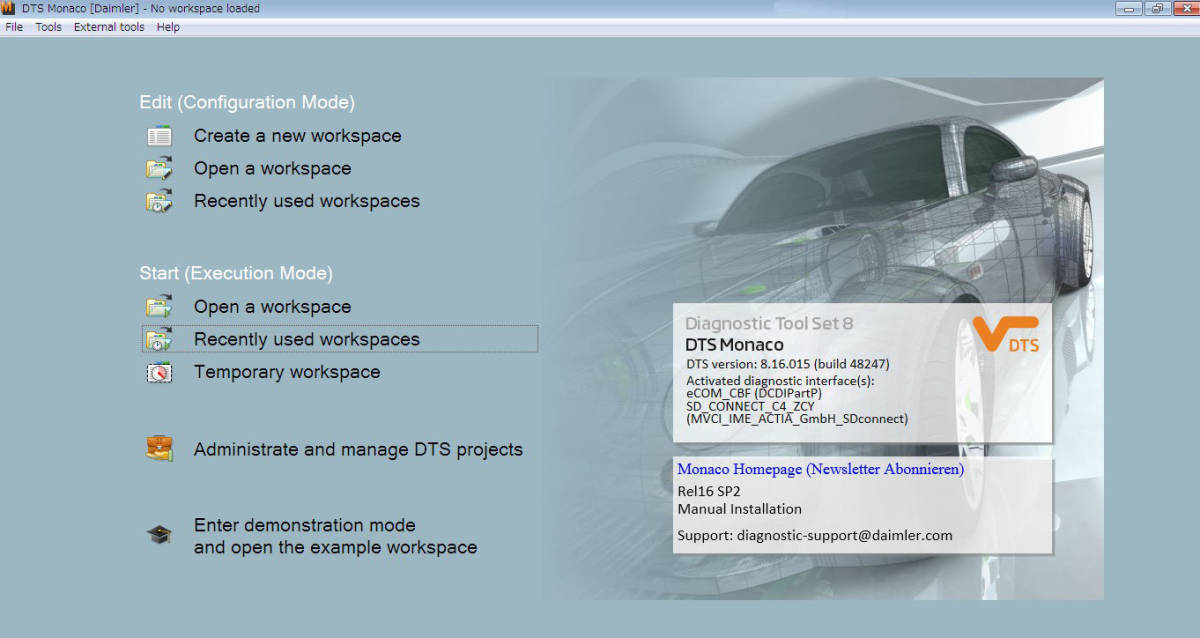Click the eCOM_CBF (DCDIPartP) interface text
The width and height of the screenshot is (1200, 638).
(x=754, y=393)
